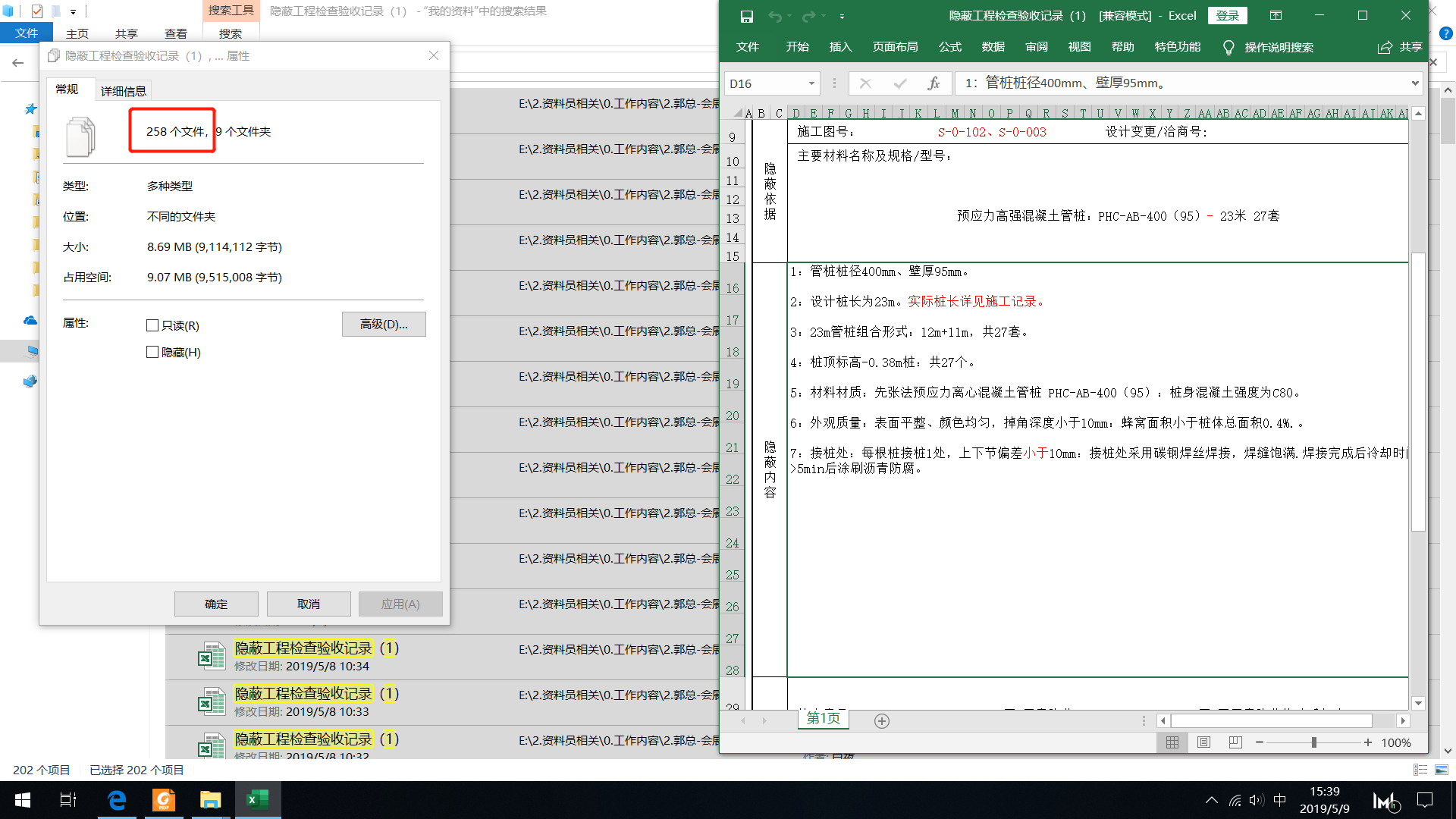Viewport: 1456px width, 819px height.
Task: Click the 高级(D)... button
Action: coord(384,325)
